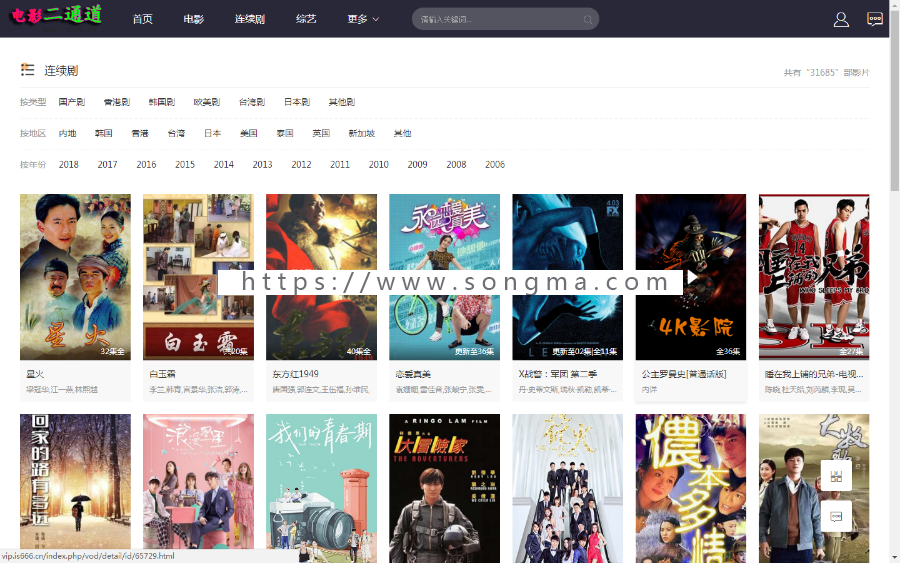The width and height of the screenshot is (900, 563).
Task: Click the 电影二通道 site logo
Action: (x=56, y=15)
